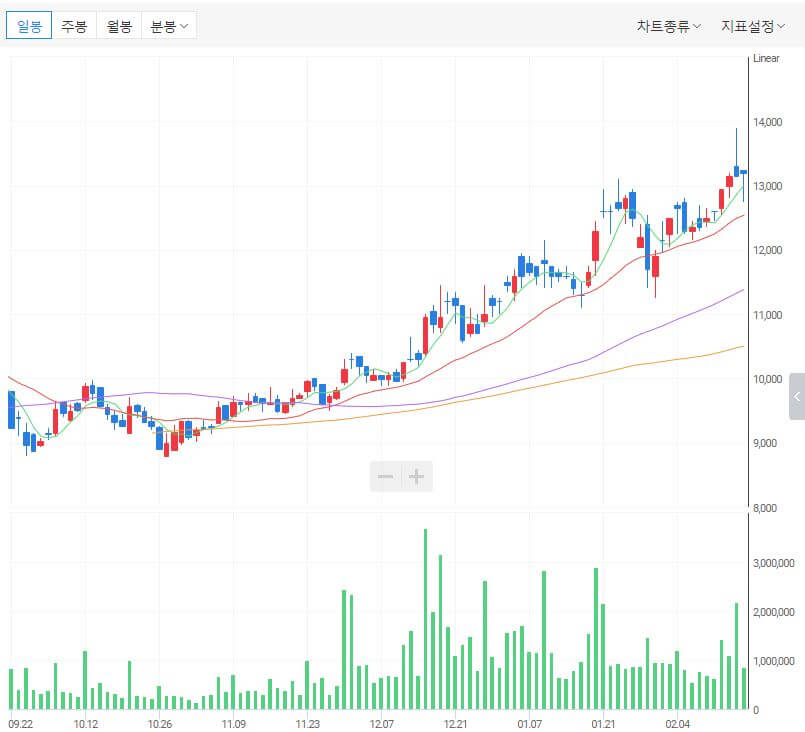Click the 02.04 date label

[677, 724]
